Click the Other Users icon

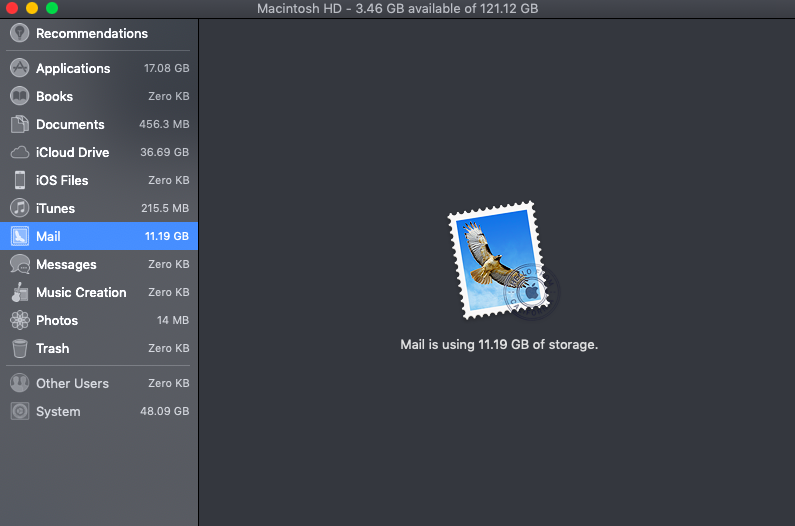(x=20, y=383)
